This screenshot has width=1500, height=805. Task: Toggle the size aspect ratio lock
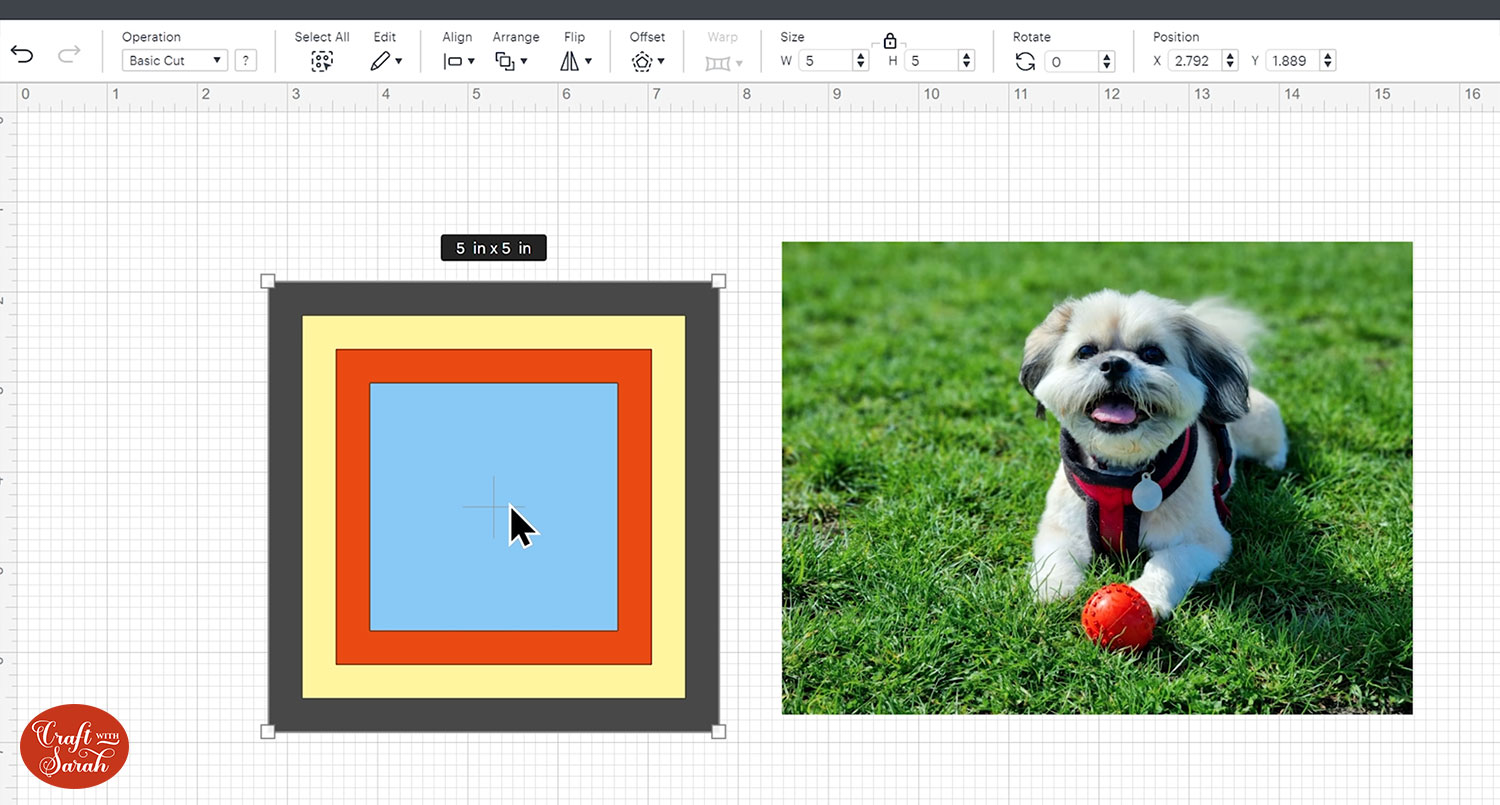tap(890, 42)
